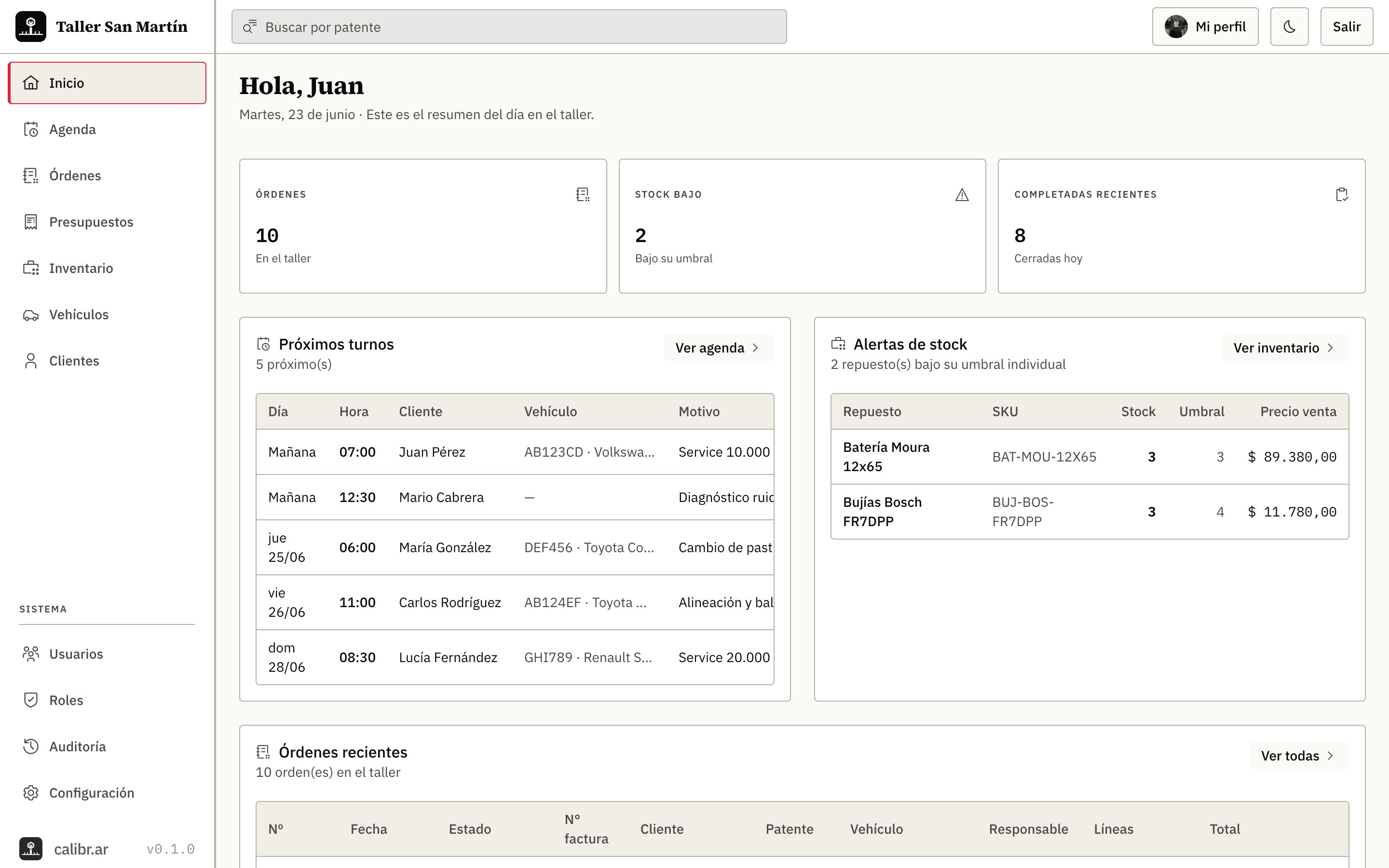Click the SKU BAT-MOU-12X65 cell
1389x868 pixels.
(1044, 457)
